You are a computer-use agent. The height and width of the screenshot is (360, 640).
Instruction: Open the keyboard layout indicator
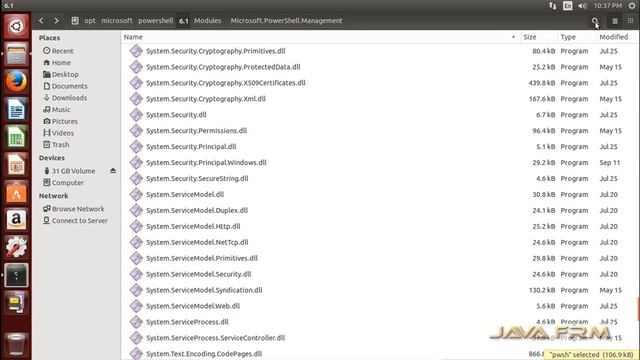[x=567, y=6]
